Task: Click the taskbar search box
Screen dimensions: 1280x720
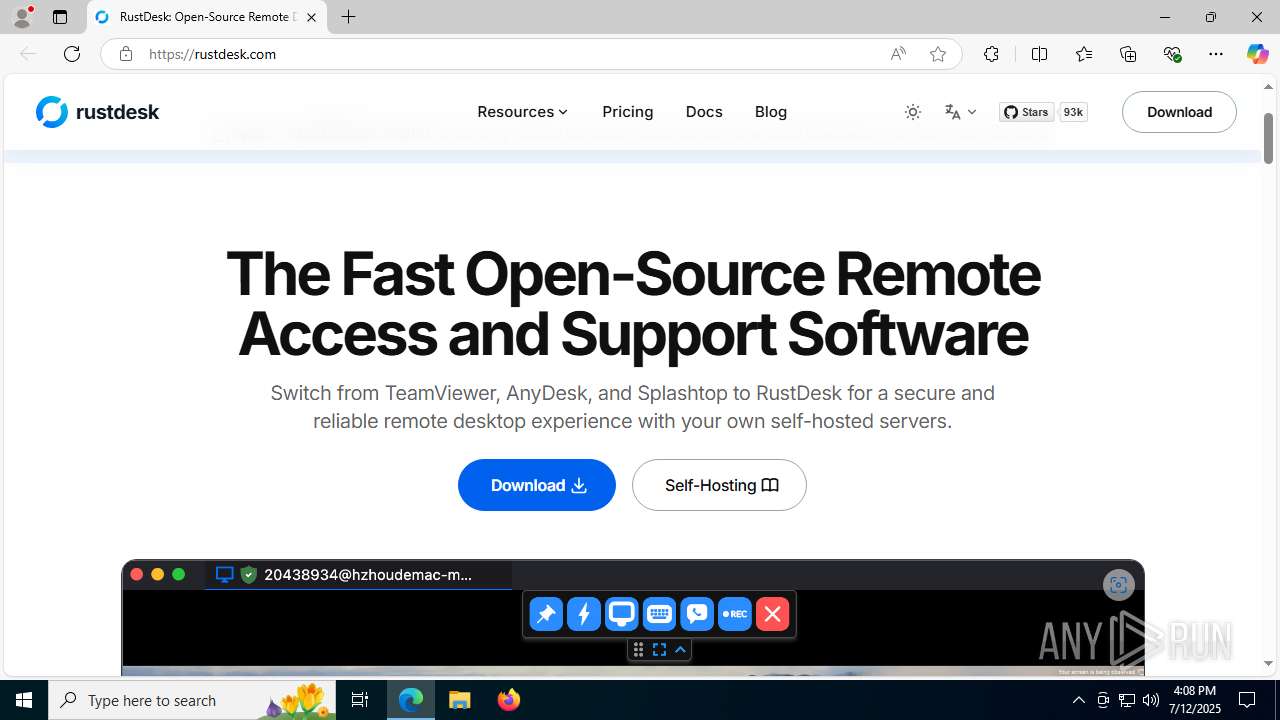Action: pyautogui.click(x=194, y=700)
